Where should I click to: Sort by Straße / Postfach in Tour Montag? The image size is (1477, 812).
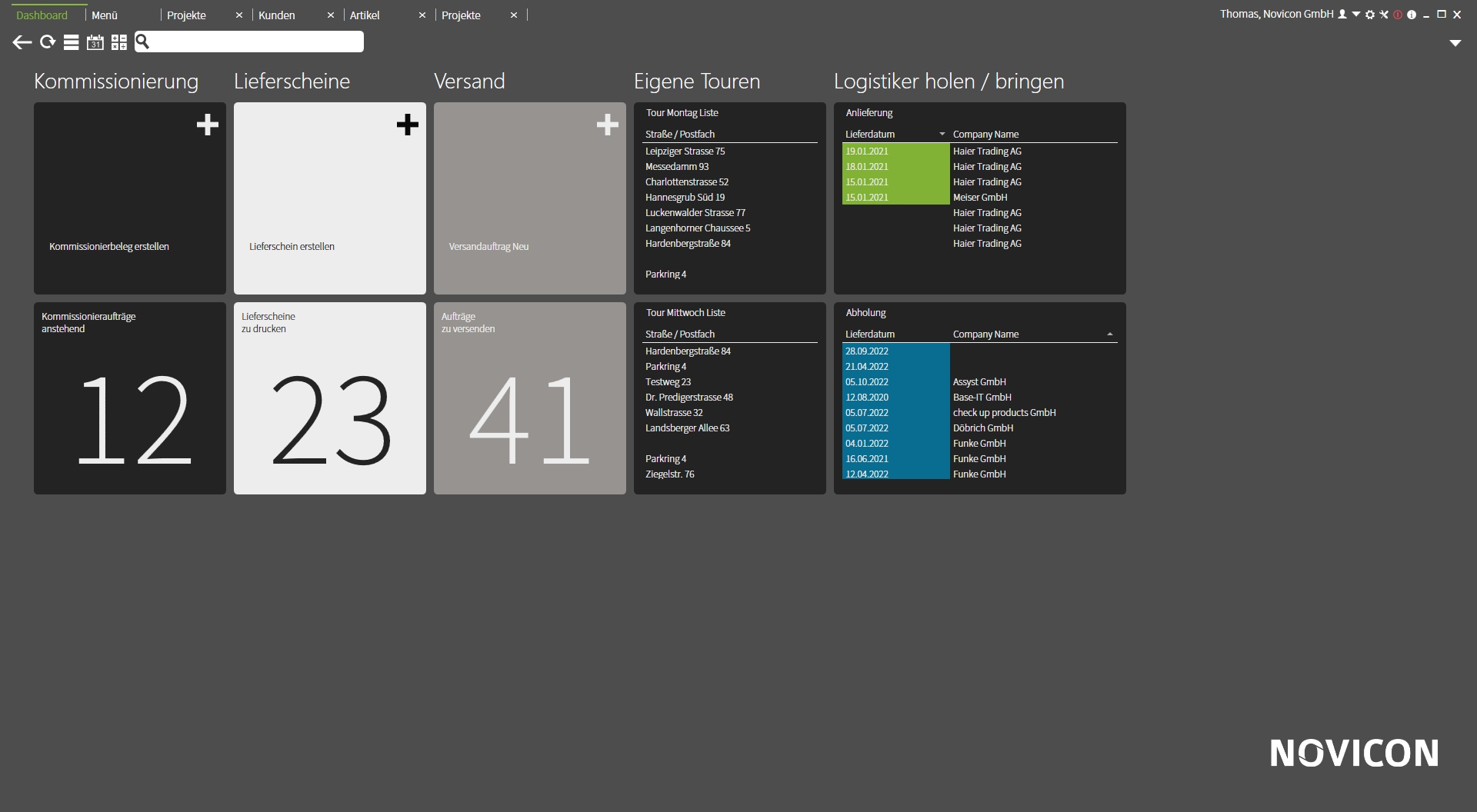point(680,134)
